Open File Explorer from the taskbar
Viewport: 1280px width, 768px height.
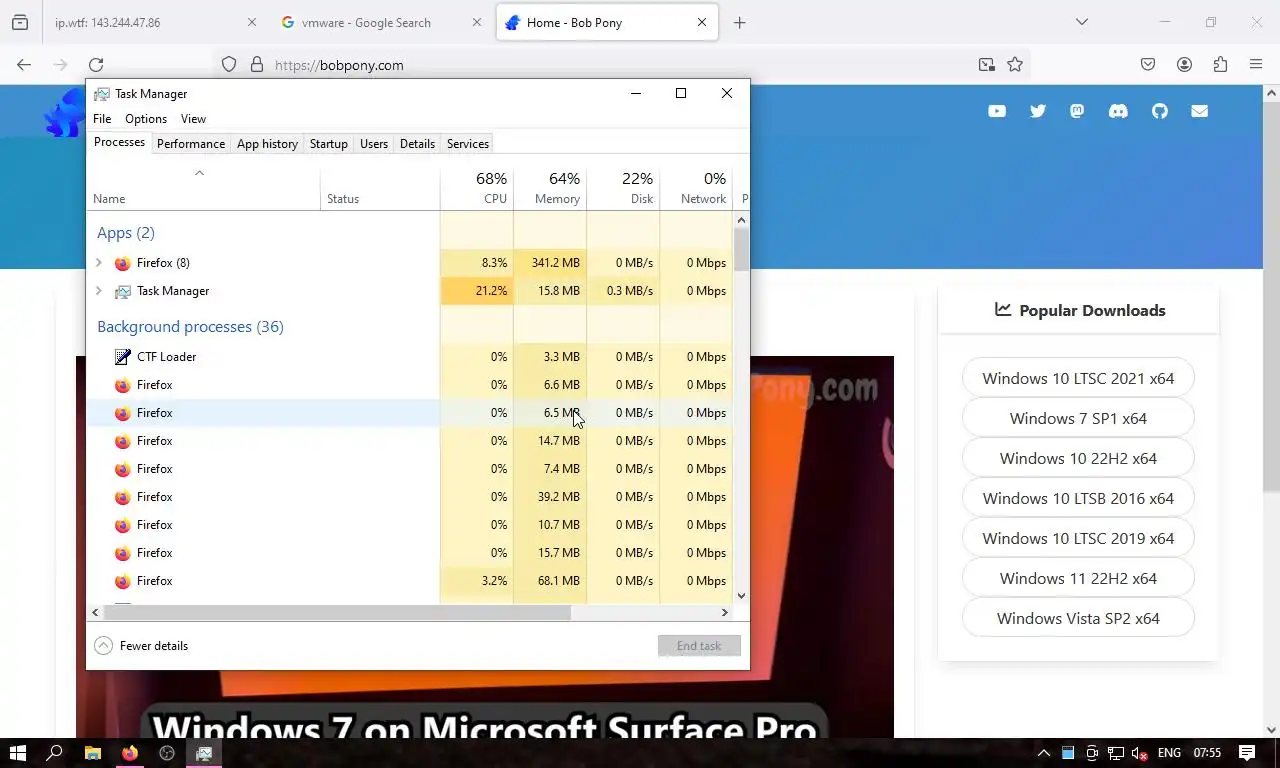[92, 753]
